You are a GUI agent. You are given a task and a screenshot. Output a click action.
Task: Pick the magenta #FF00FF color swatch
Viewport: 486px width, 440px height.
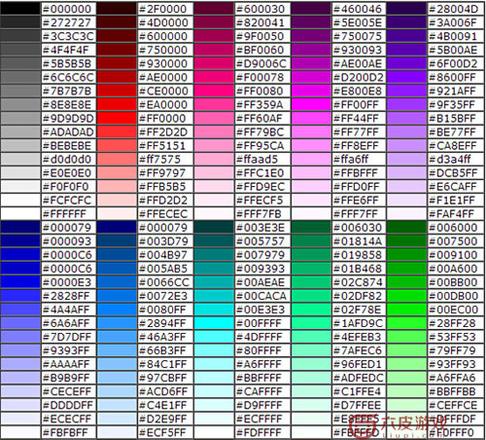pos(311,105)
